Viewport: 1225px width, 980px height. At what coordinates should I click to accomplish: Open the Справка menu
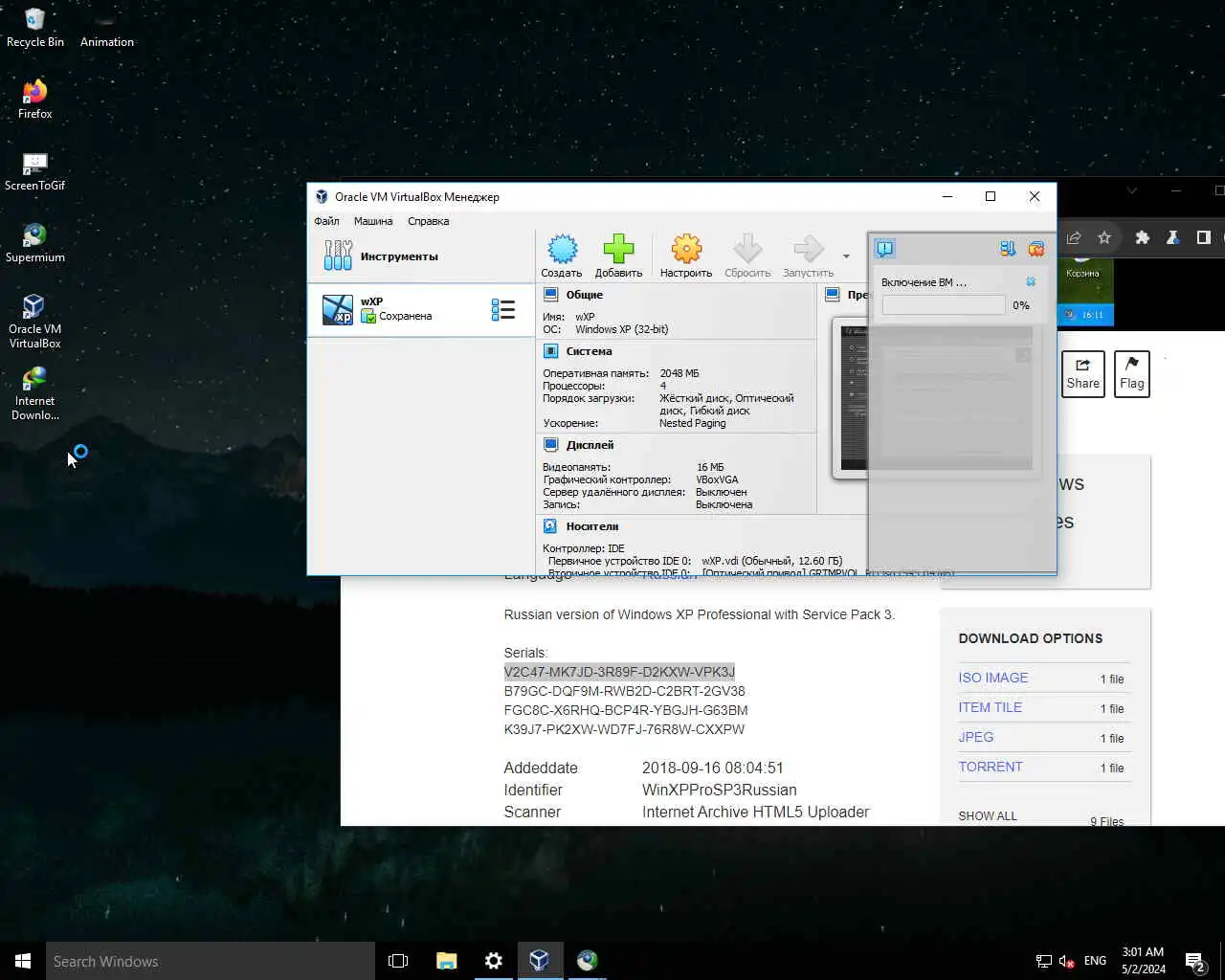click(x=428, y=221)
